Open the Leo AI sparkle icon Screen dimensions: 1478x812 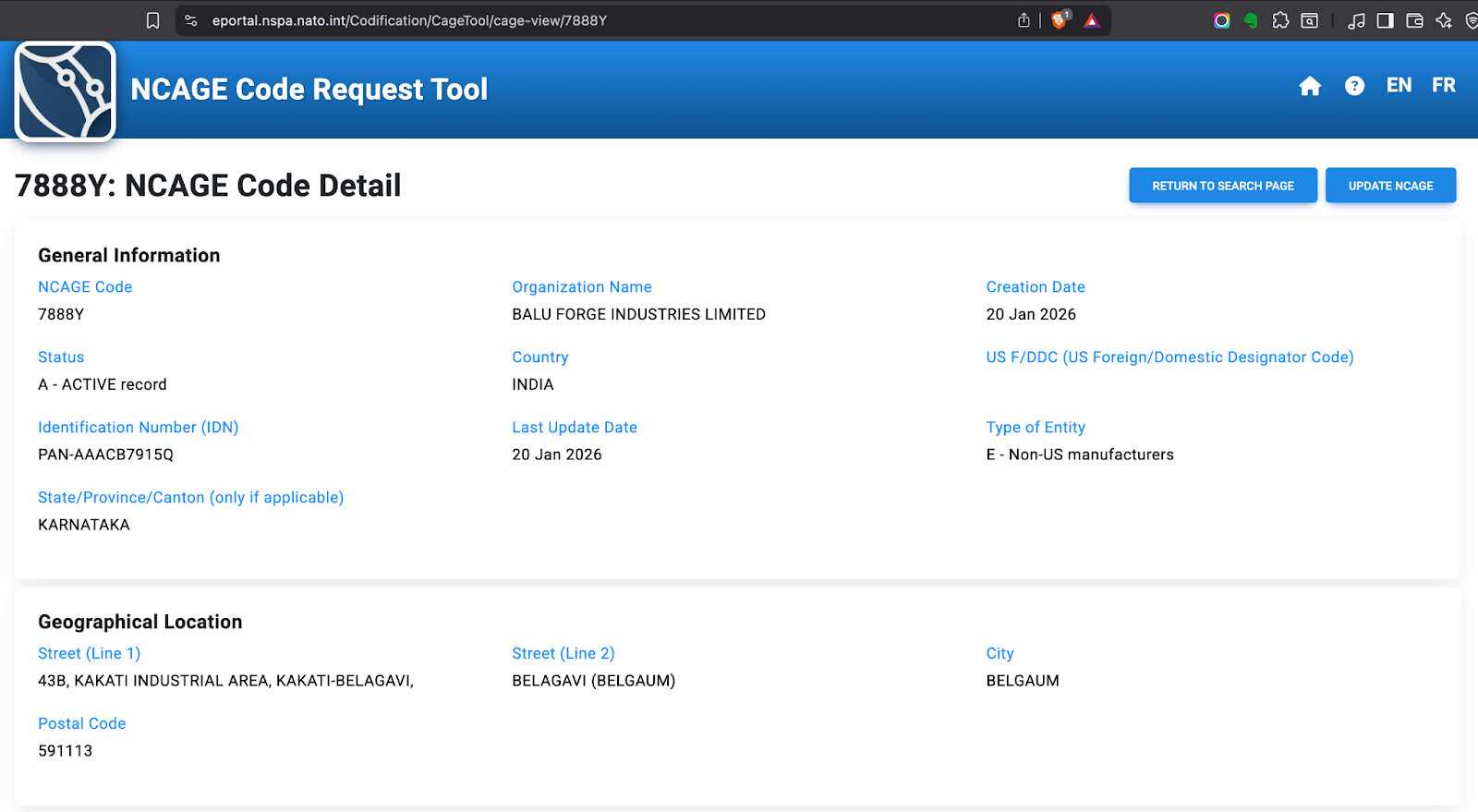pyautogui.click(x=1444, y=20)
